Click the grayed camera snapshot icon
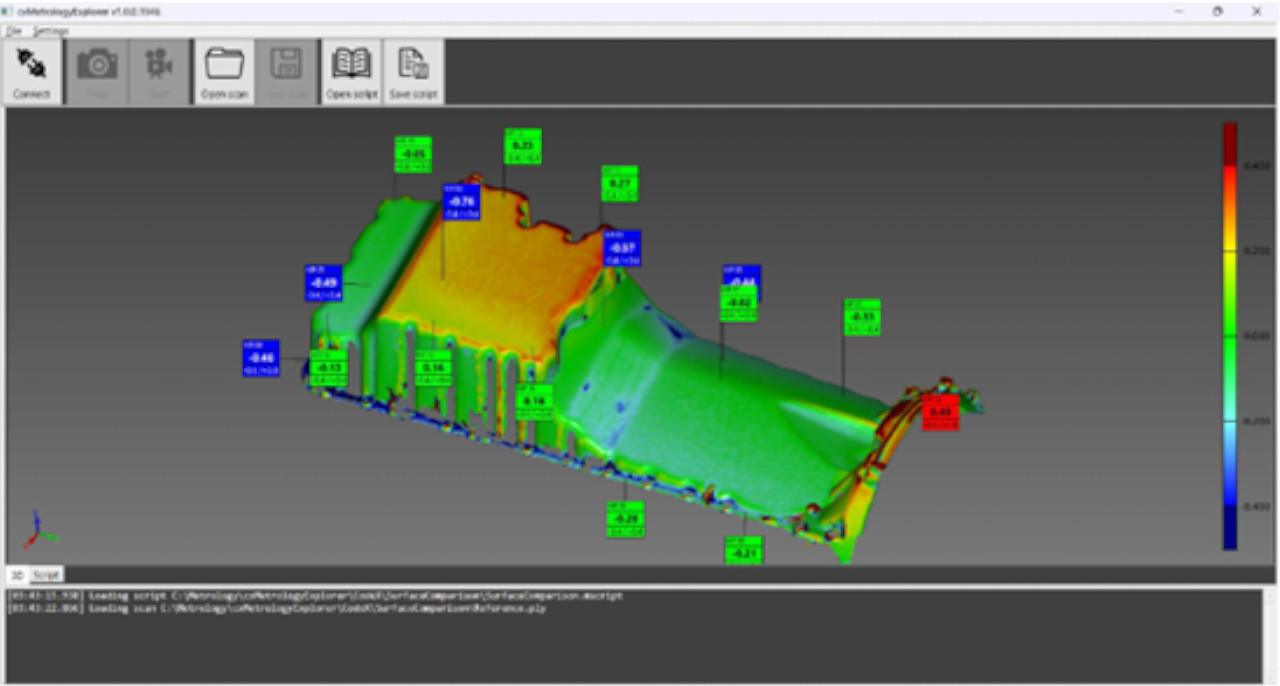 [x=97, y=64]
